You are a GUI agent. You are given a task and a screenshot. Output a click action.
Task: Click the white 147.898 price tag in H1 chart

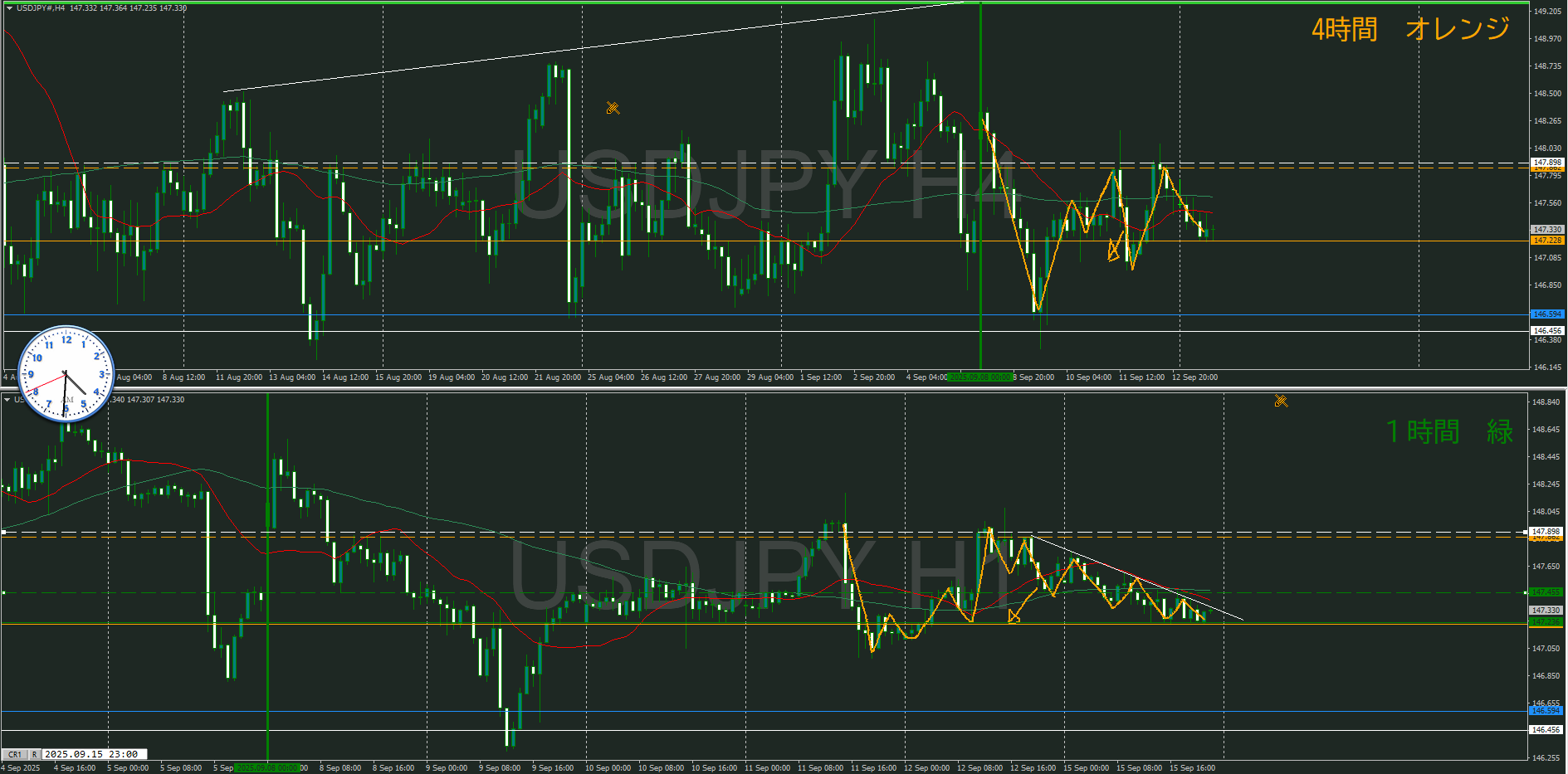[1546, 531]
